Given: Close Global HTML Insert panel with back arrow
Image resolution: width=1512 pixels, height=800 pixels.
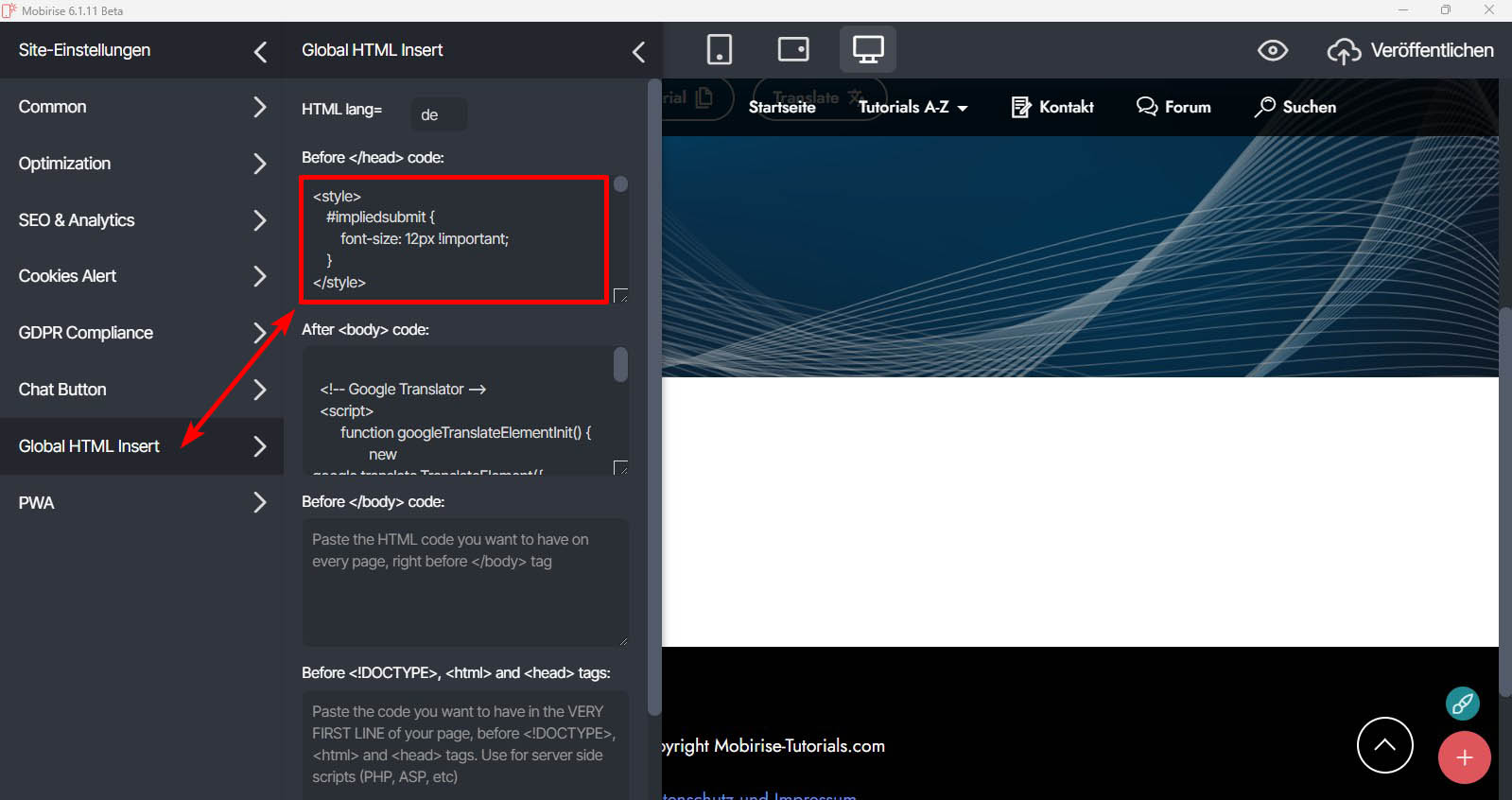Looking at the screenshot, I should coord(639,51).
